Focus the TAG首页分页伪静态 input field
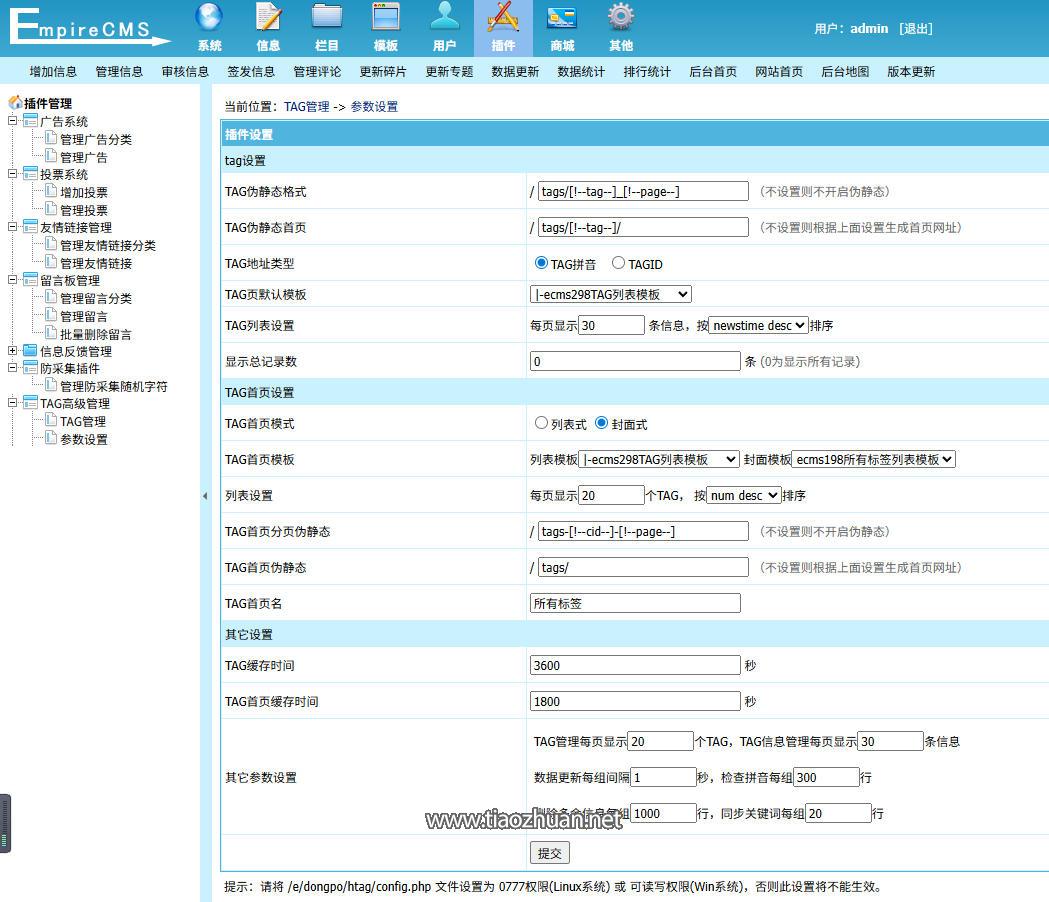The height and width of the screenshot is (902, 1049). coord(643,531)
